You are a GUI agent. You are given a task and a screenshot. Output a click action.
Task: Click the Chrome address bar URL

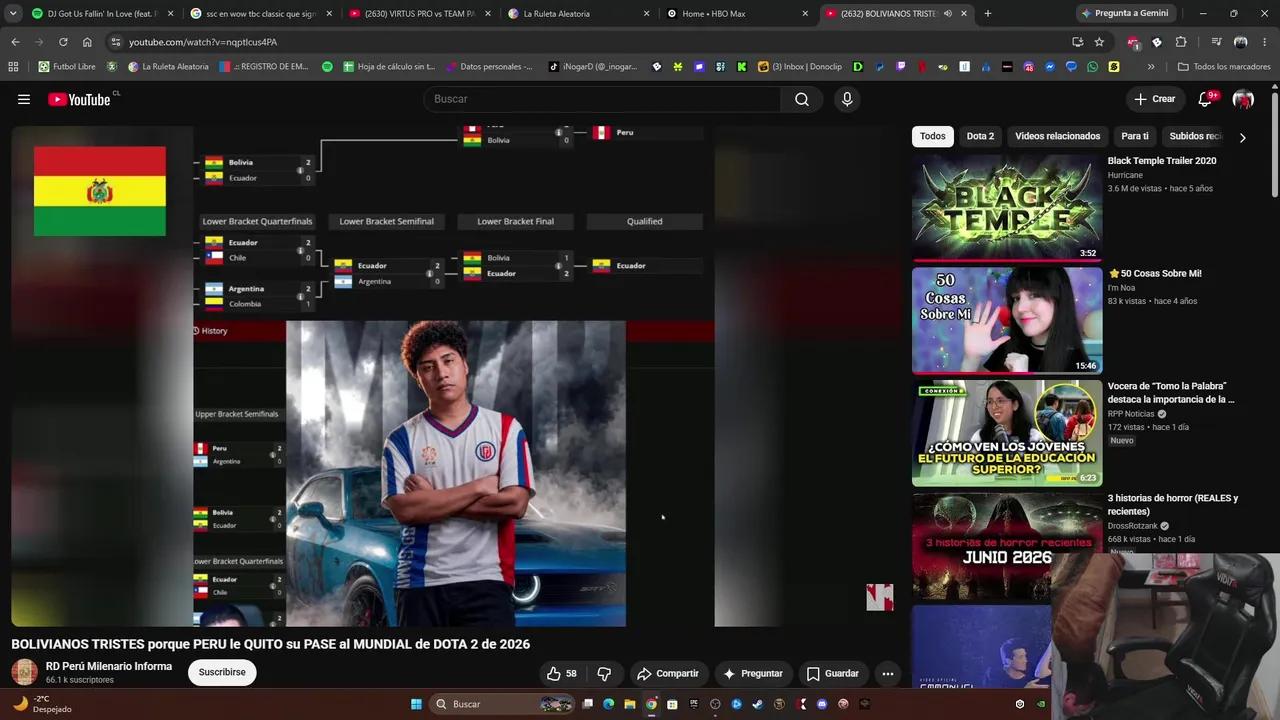203,42
